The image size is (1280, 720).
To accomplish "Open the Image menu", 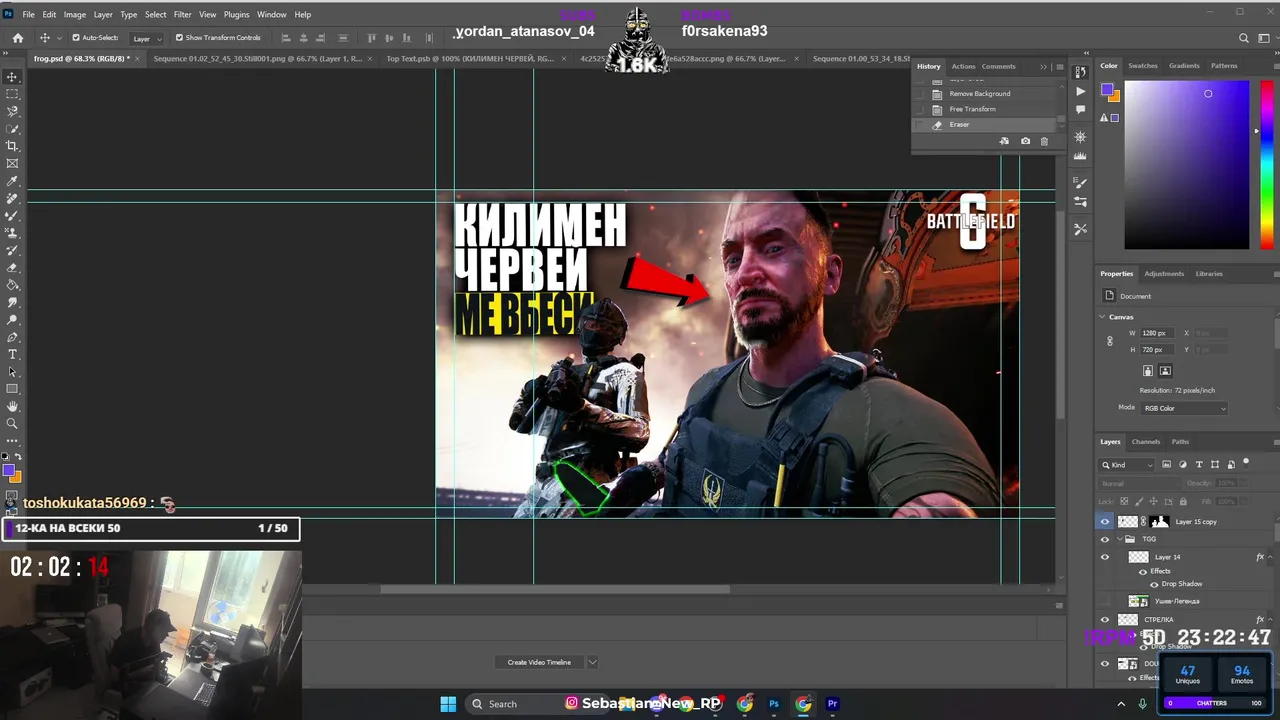I will coord(75,14).
